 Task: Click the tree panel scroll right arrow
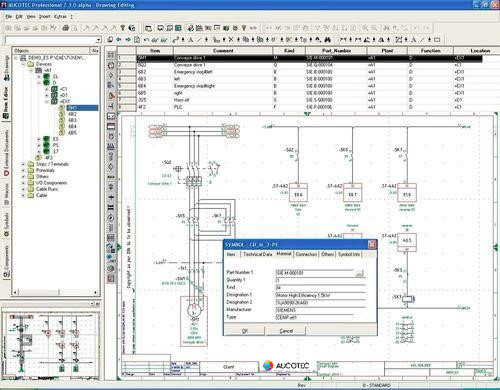tap(96, 292)
